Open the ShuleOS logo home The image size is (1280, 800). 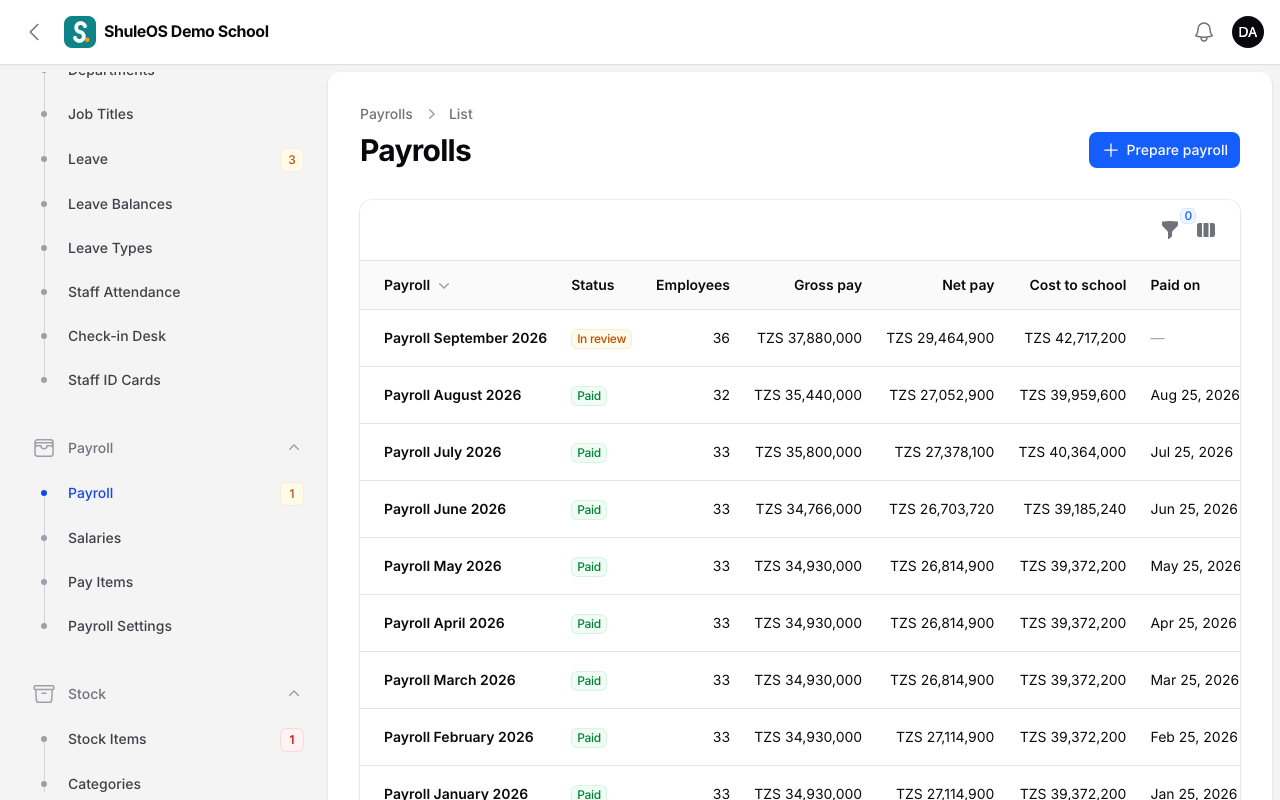click(x=80, y=32)
